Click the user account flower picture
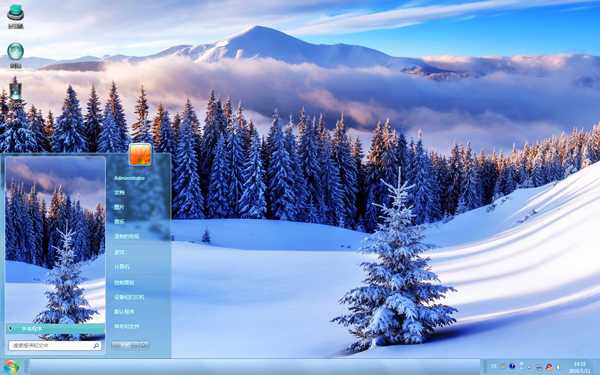This screenshot has height=375, width=600. point(140,155)
